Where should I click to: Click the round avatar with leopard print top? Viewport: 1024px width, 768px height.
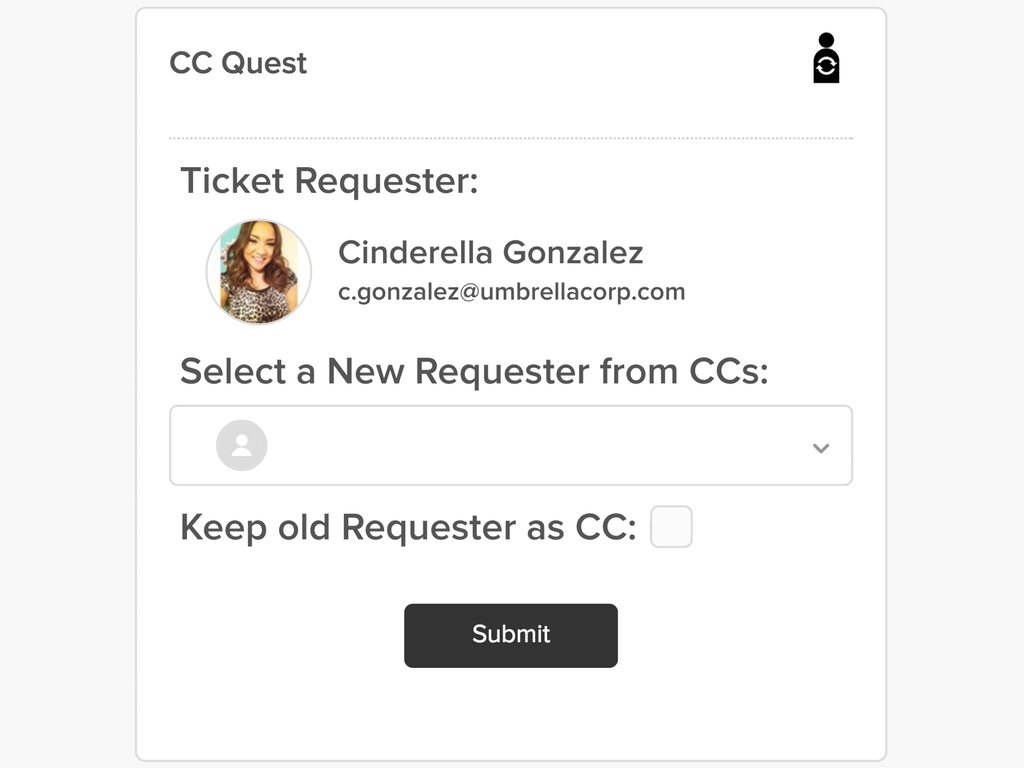tap(259, 272)
